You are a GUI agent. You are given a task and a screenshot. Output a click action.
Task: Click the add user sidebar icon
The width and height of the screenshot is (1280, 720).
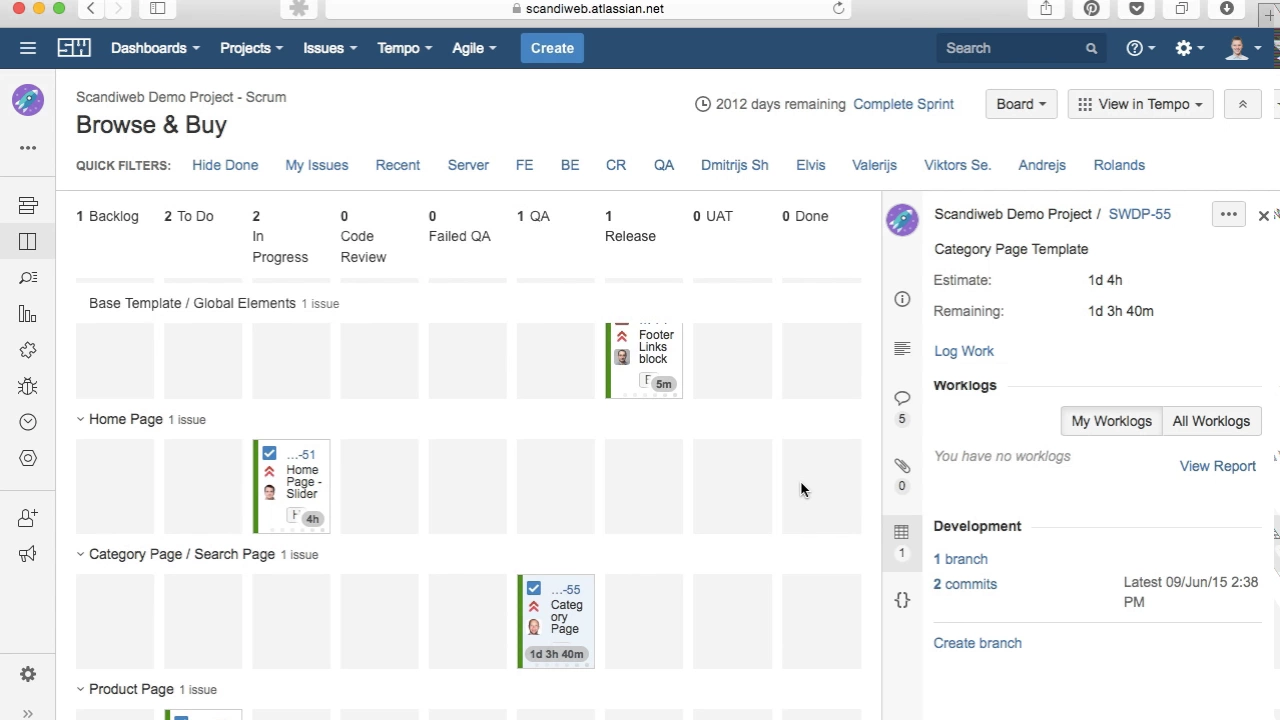(x=28, y=518)
